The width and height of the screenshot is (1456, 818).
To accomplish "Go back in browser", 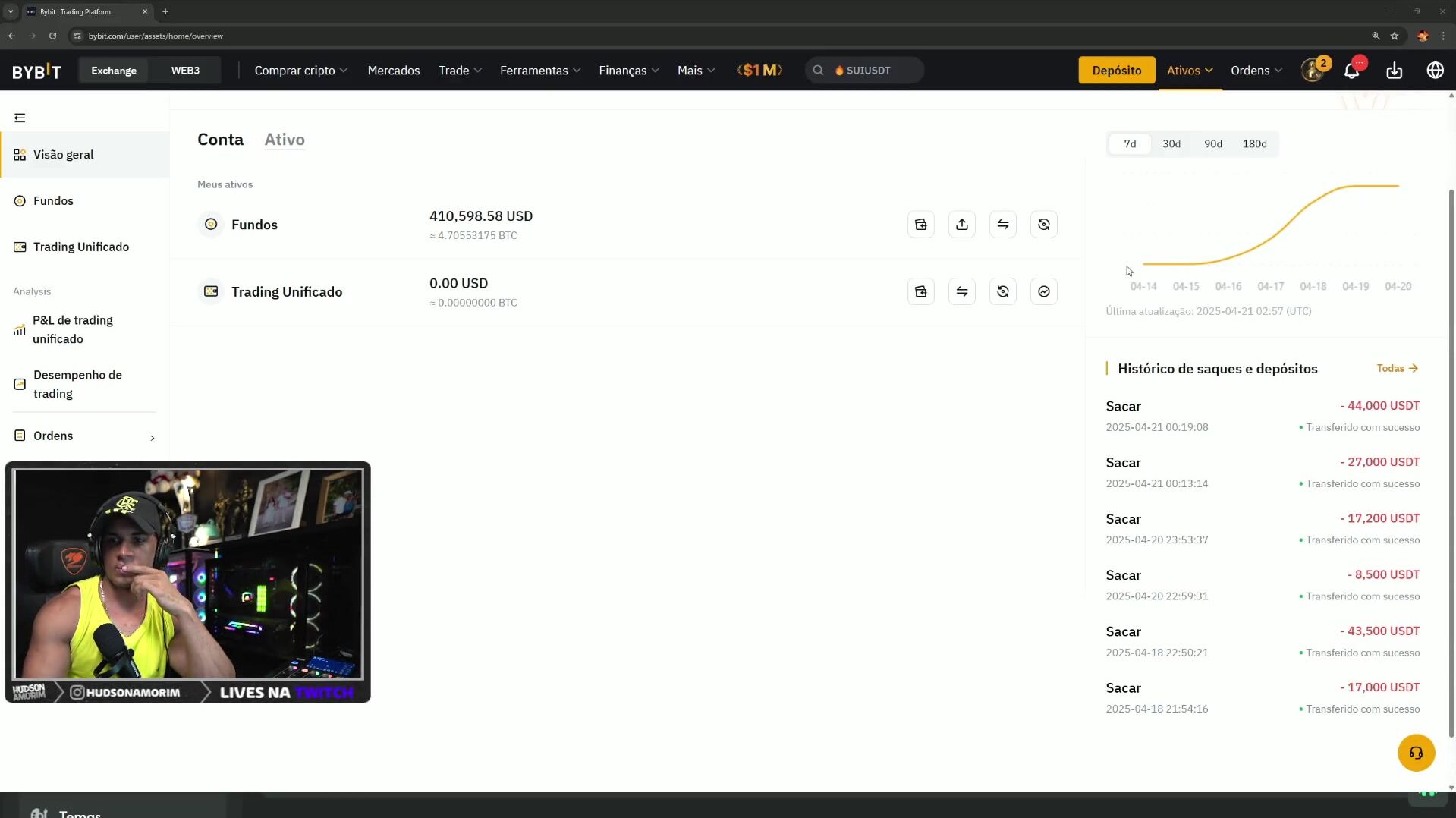I will click(x=12, y=36).
